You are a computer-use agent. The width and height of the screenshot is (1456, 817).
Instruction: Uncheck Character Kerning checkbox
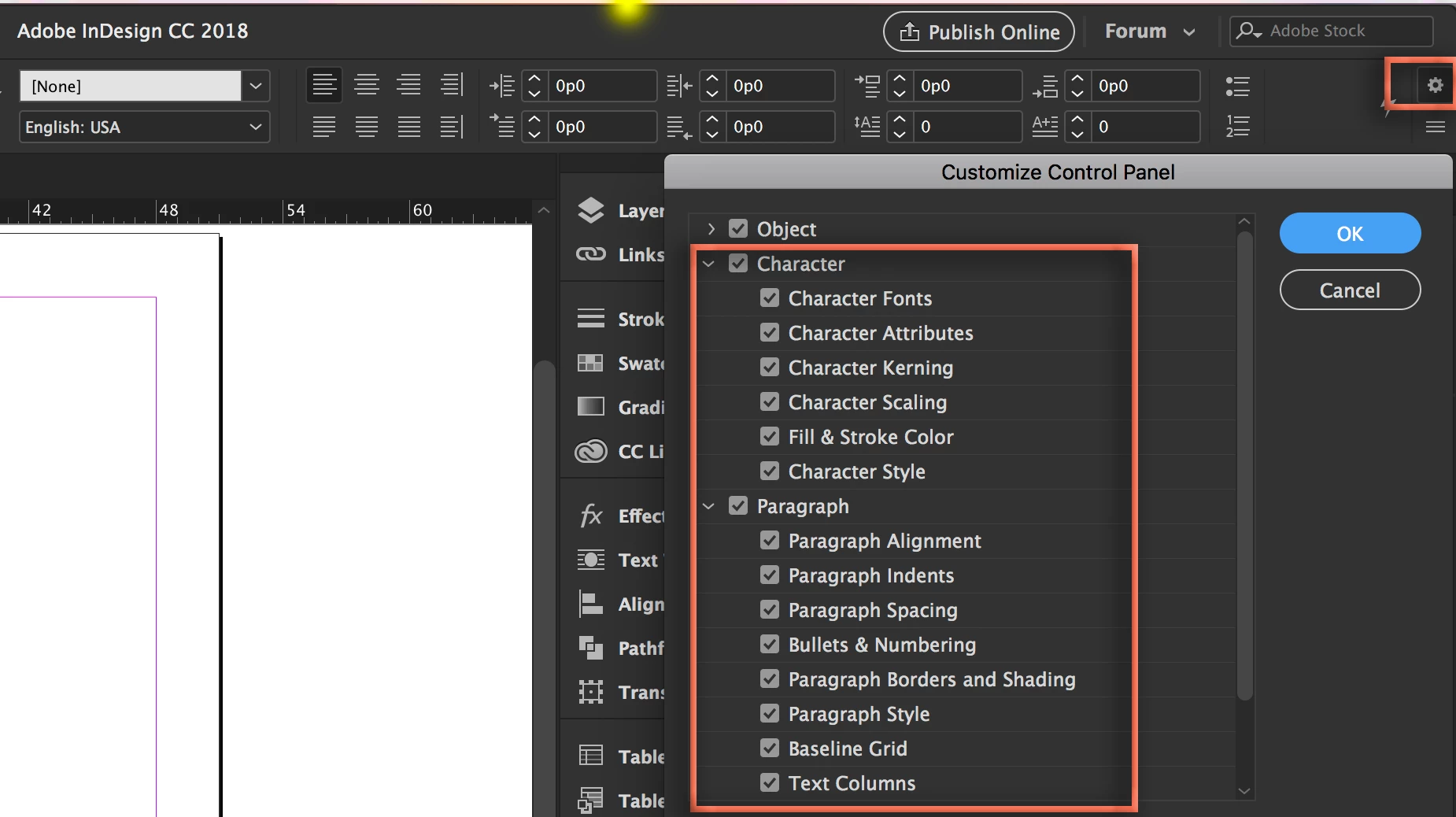770,368
